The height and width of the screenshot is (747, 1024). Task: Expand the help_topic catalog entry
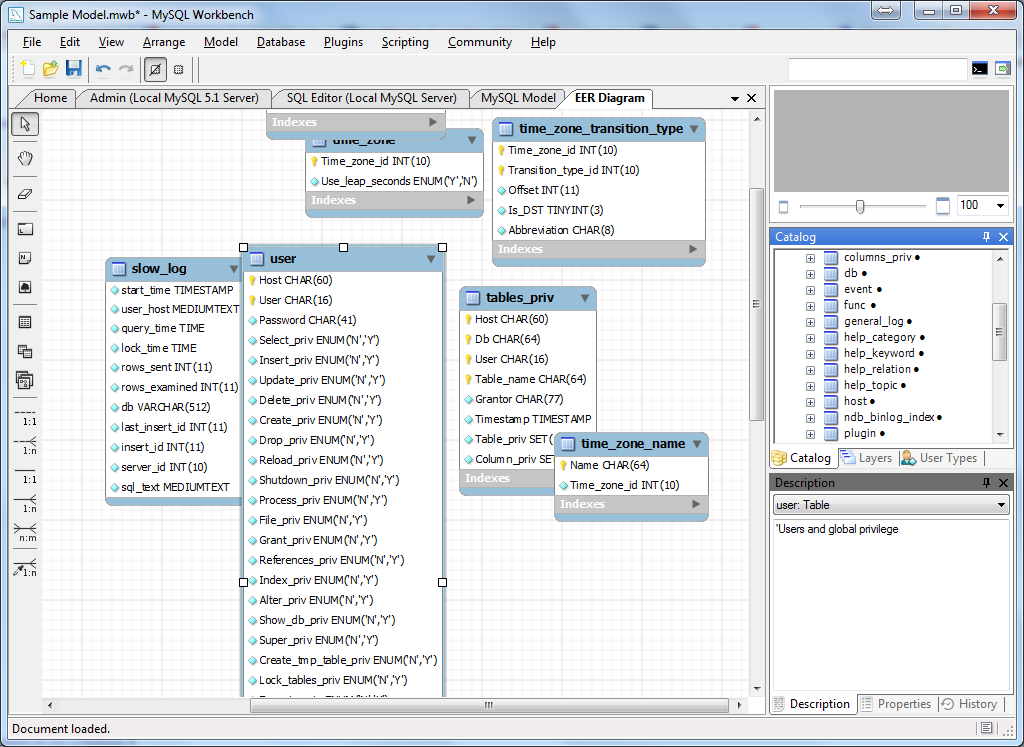point(808,385)
